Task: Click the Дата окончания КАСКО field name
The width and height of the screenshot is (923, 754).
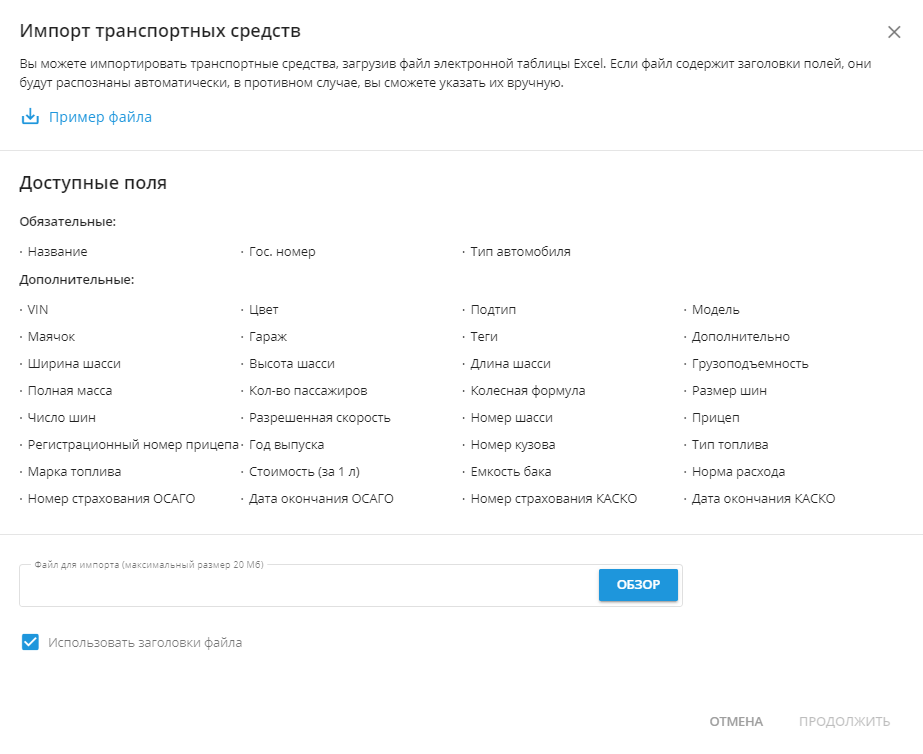Action: 763,499
